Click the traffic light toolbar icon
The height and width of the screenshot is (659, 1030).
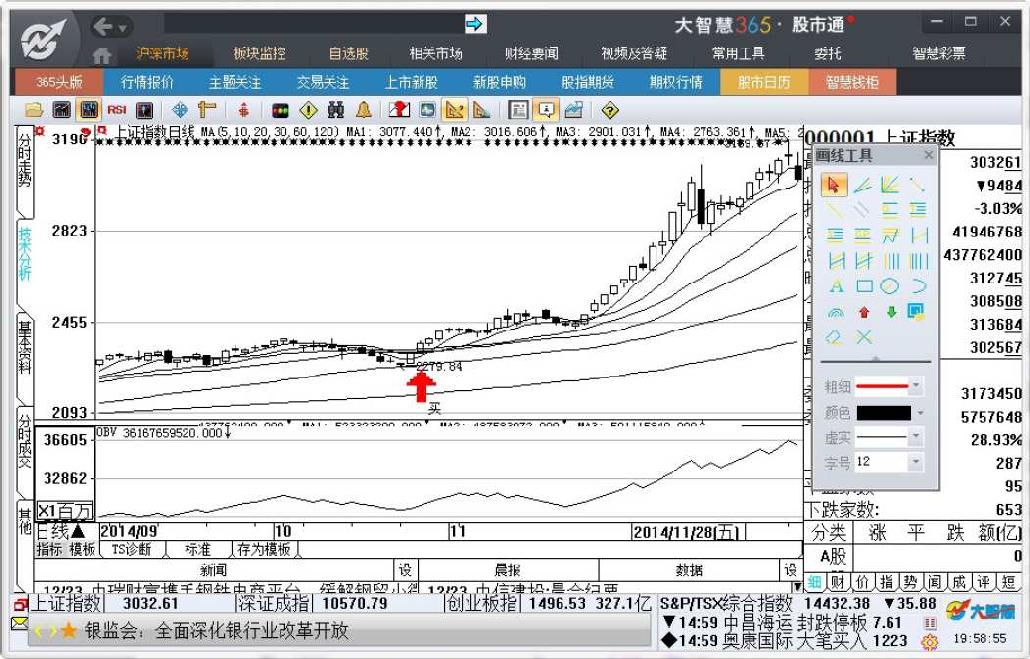(280, 110)
